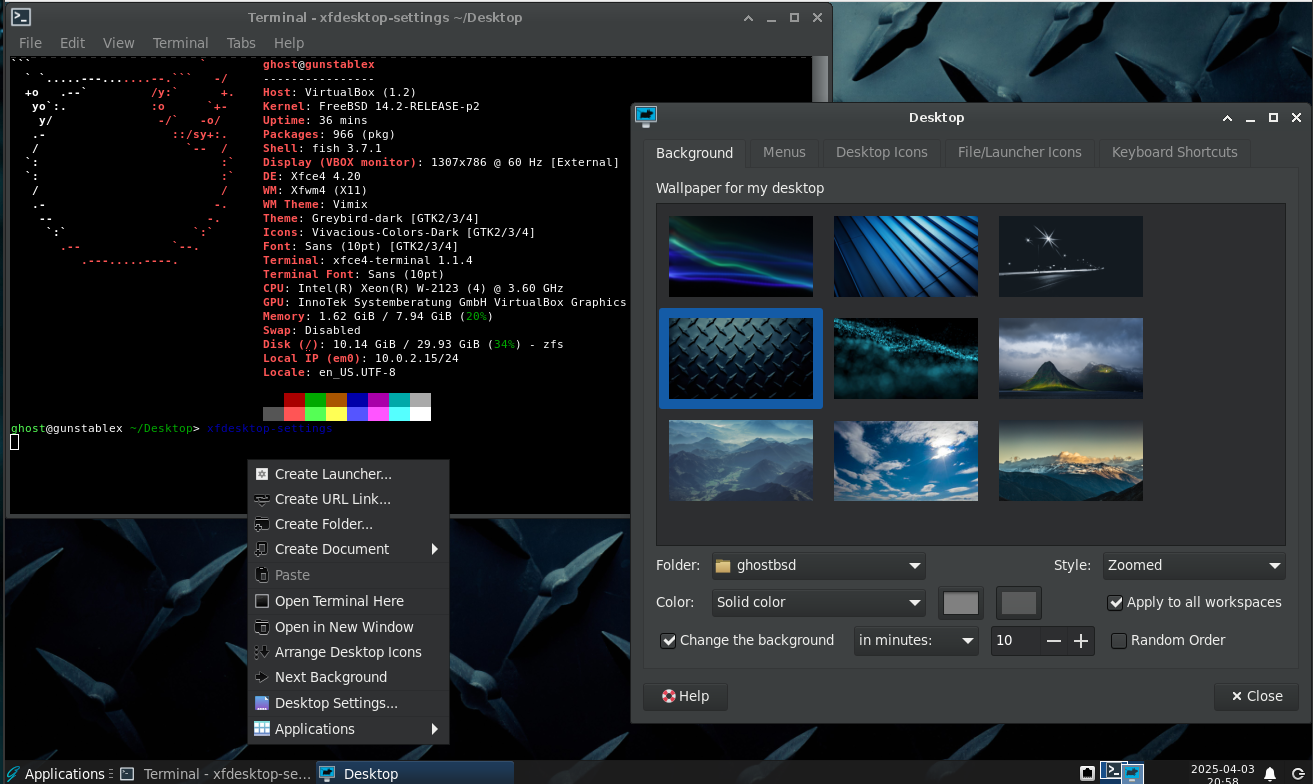Click the Open Terminal Here icon
Image resolution: width=1313 pixels, height=784 pixels.
point(262,601)
